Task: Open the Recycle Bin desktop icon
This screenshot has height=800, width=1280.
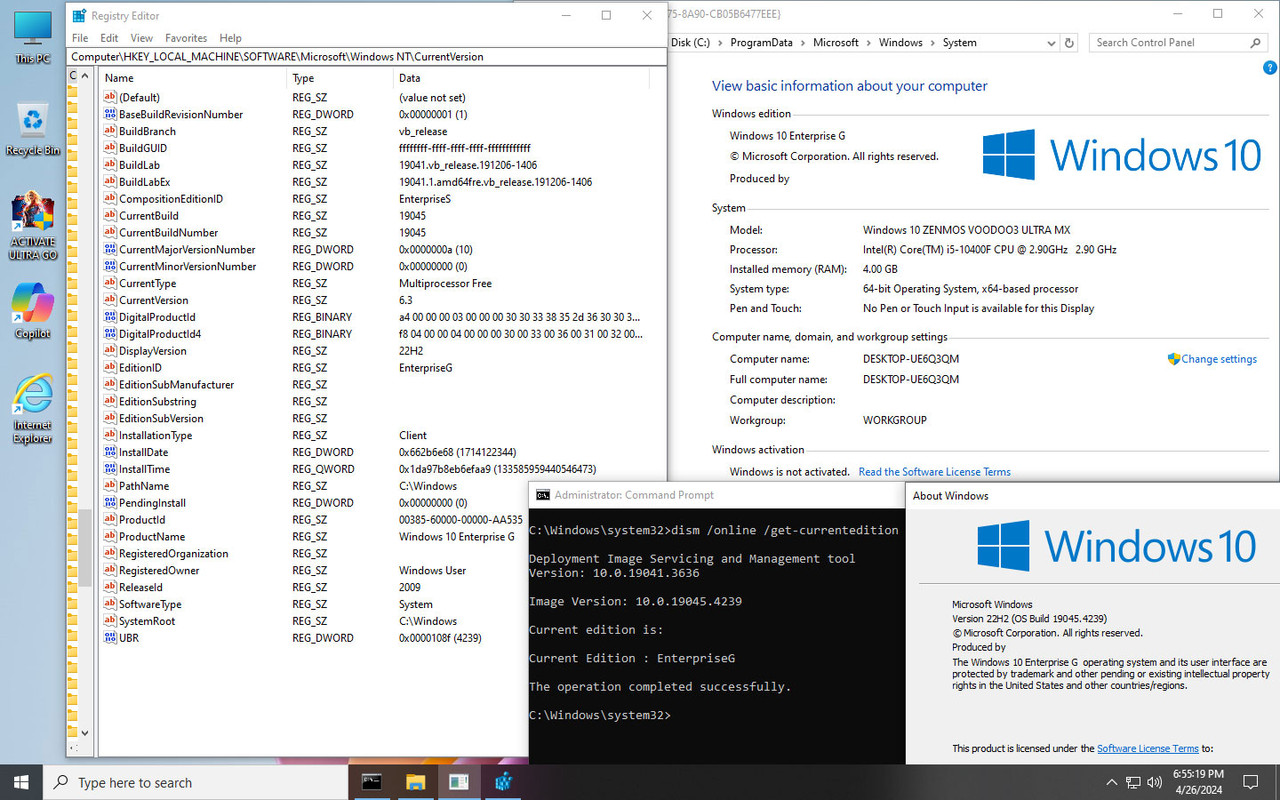Action: 32,130
